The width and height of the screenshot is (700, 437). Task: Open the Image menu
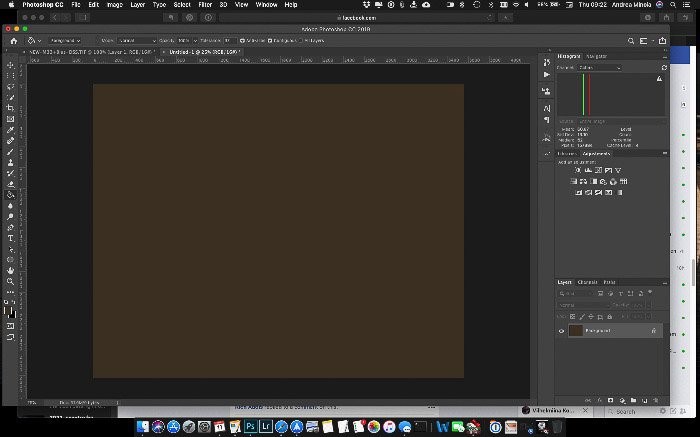pos(115,4)
